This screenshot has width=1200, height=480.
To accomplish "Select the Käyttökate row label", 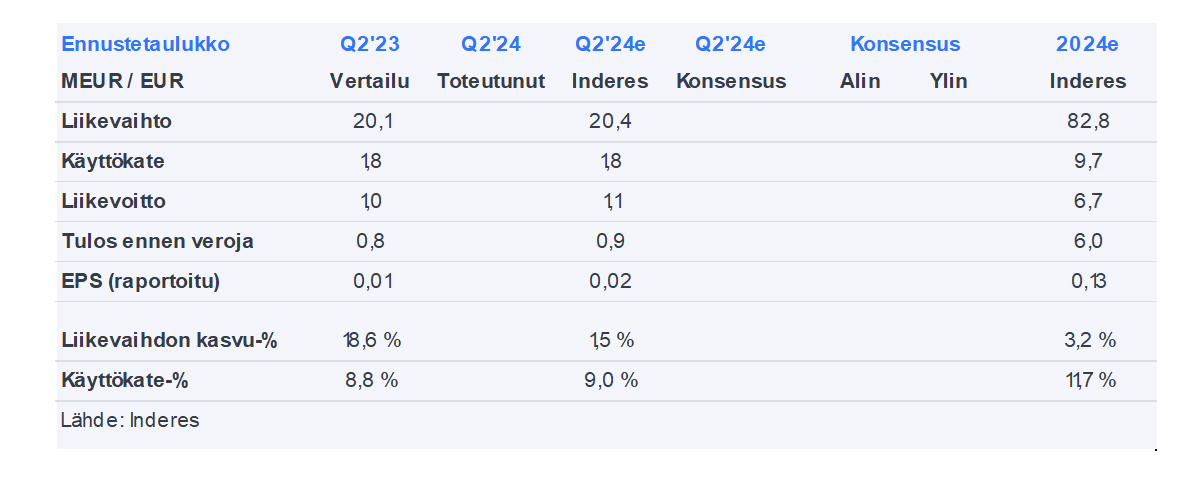I will (113, 161).
